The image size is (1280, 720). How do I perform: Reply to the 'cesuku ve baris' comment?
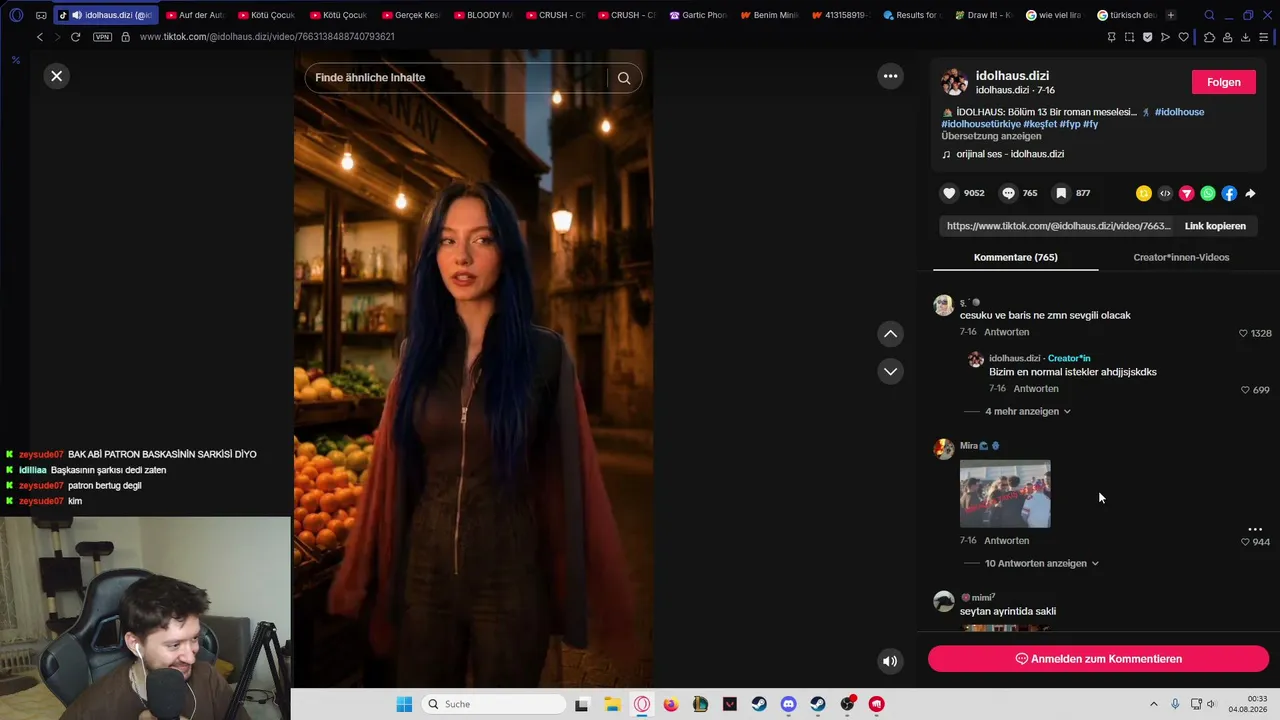pyautogui.click(x=1006, y=332)
